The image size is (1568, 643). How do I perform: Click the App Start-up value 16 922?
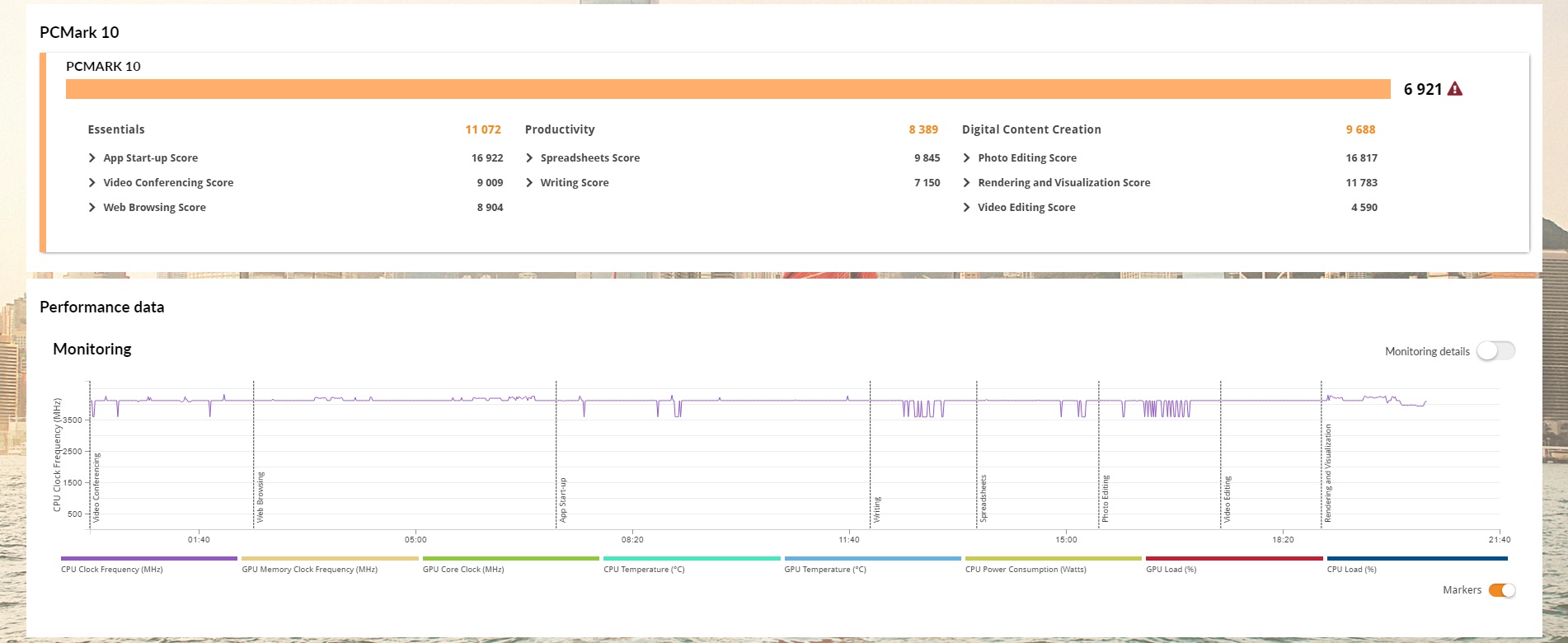[487, 158]
